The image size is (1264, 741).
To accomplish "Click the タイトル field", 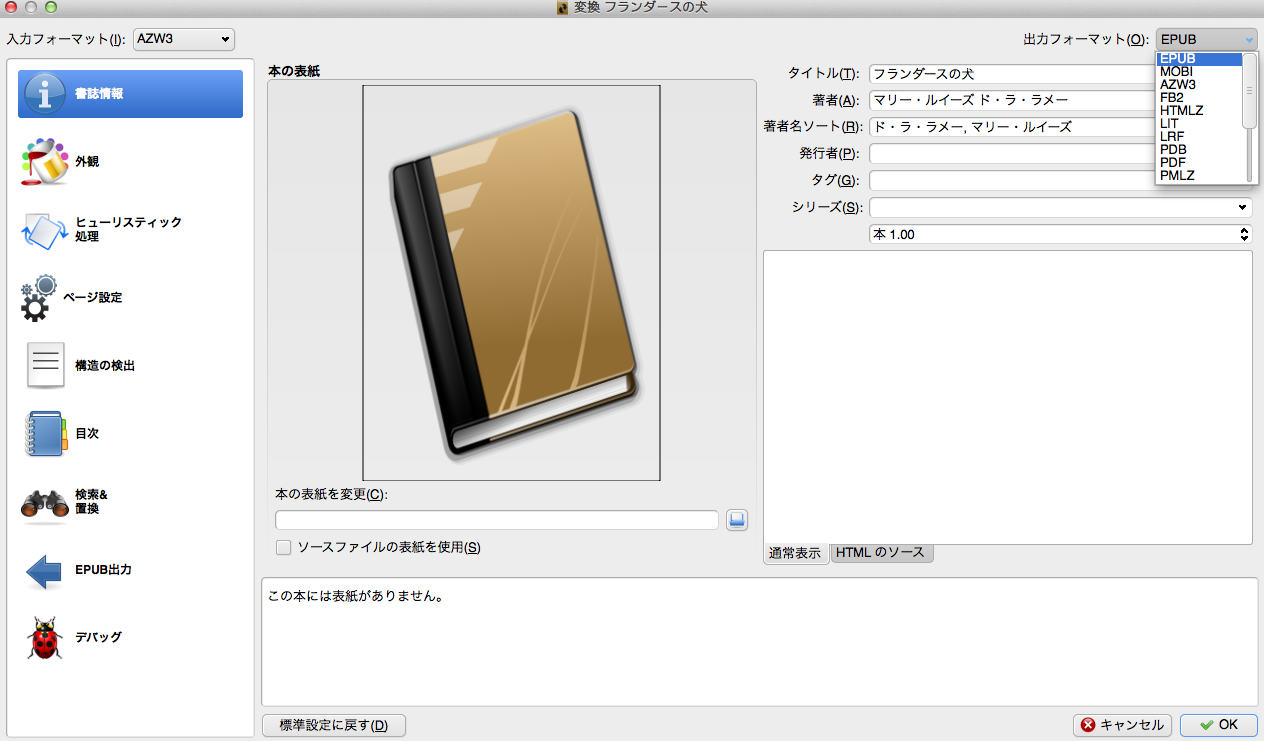I will (1012, 73).
